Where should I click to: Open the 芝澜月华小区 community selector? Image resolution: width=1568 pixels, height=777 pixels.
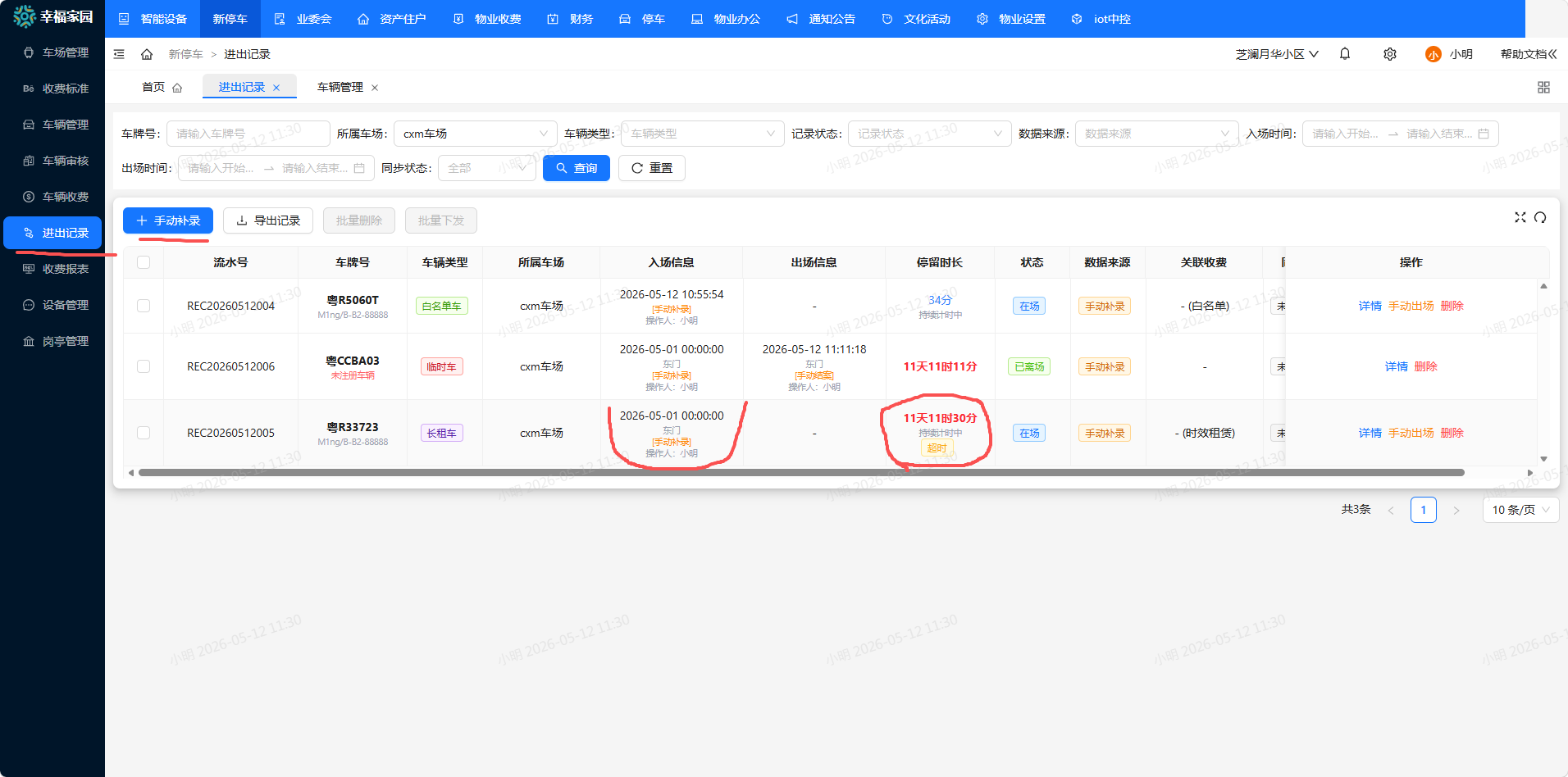1277,54
